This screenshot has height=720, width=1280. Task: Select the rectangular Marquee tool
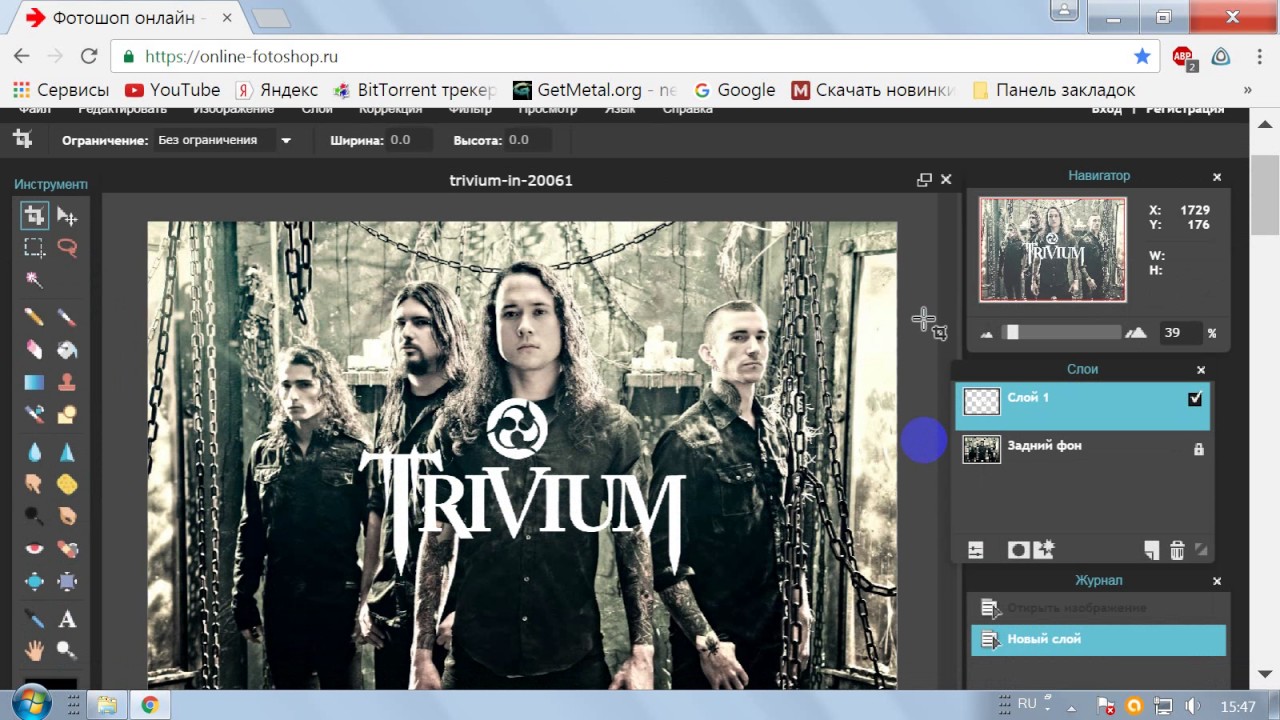[34, 247]
